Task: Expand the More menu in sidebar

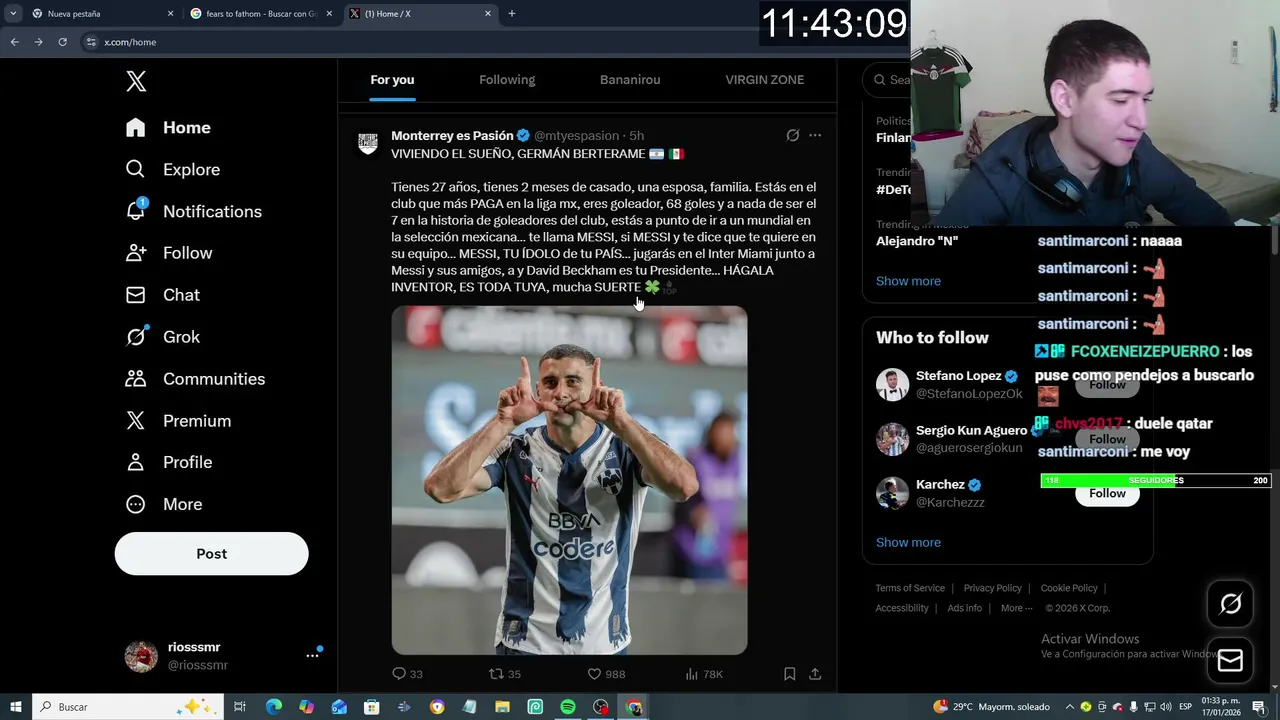Action: coord(164,504)
